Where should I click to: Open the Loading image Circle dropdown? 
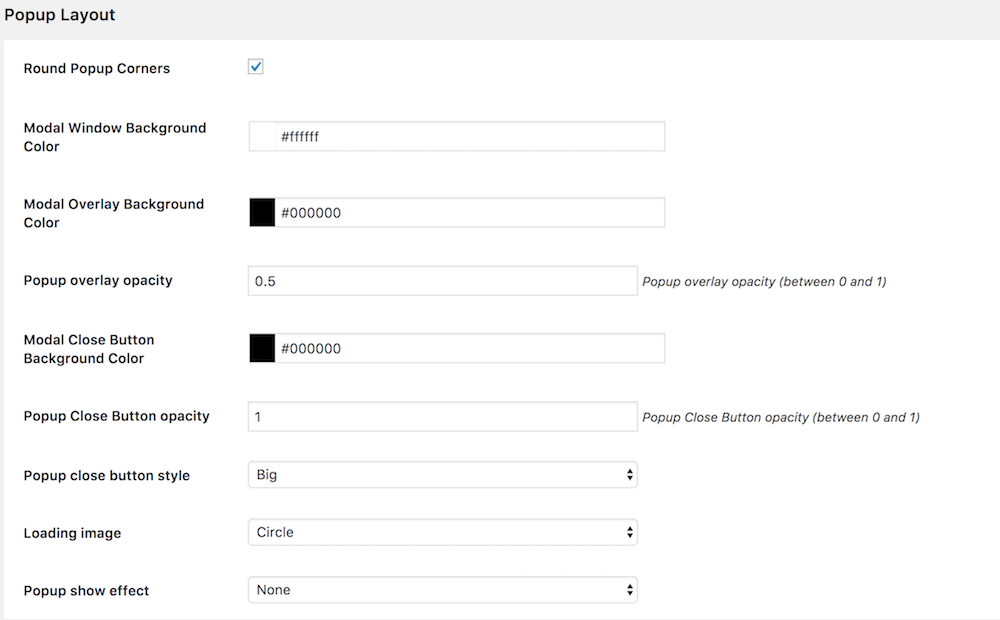click(x=443, y=532)
